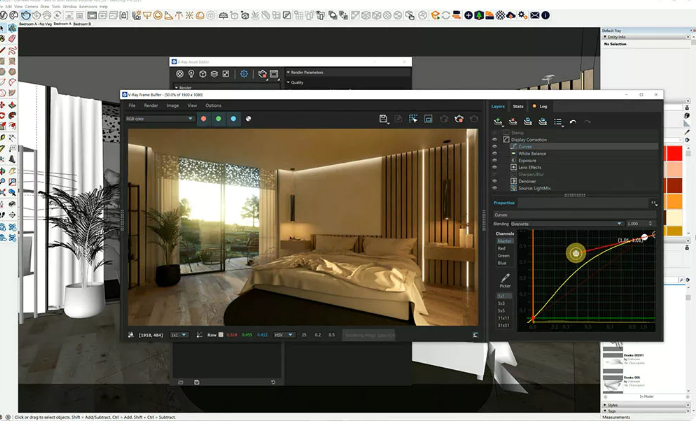Click the Raw checkbox in status bar
This screenshot has width=697, height=424.
click(221, 335)
